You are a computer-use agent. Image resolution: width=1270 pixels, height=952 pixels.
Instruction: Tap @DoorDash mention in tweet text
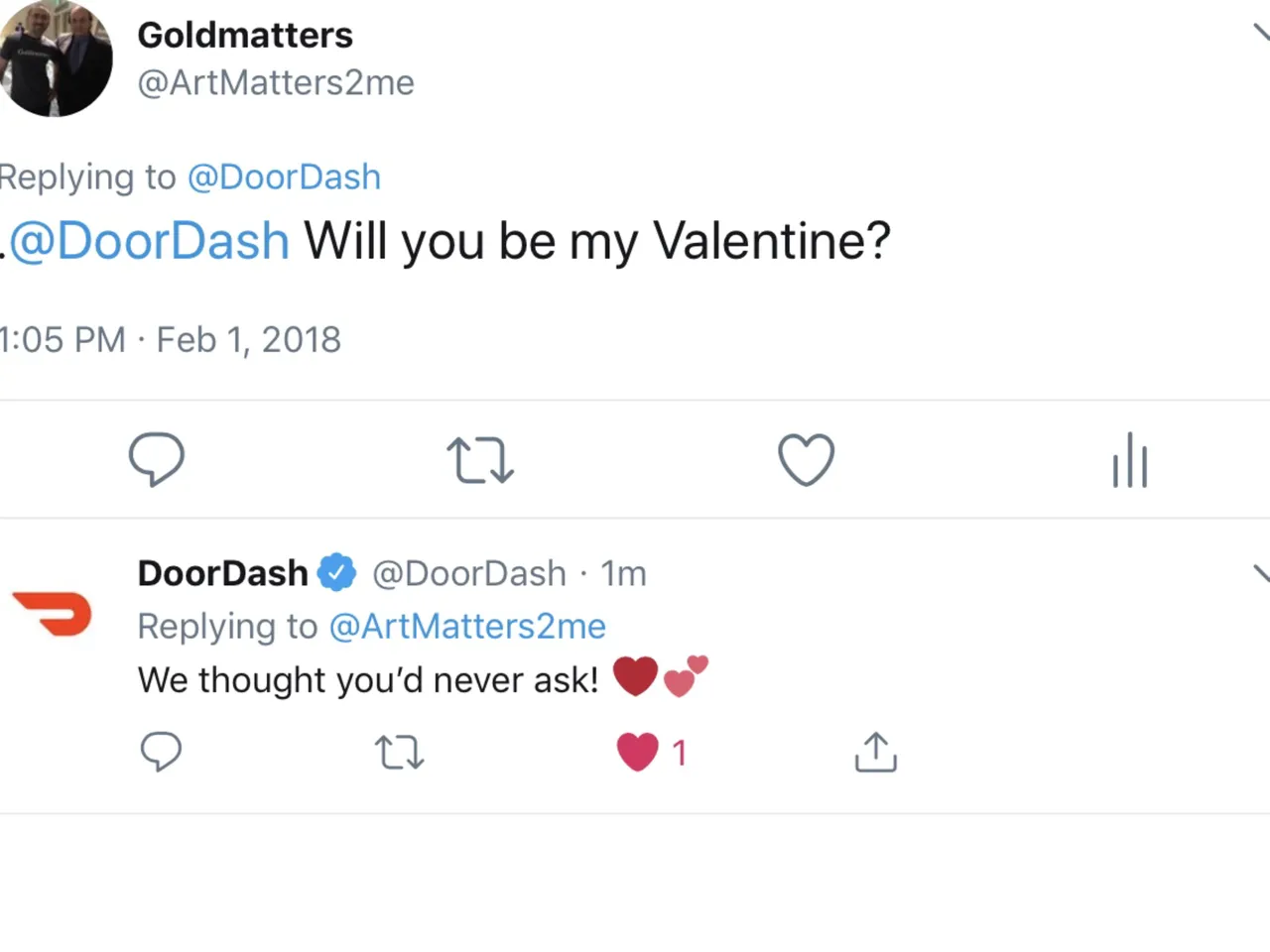coord(149,241)
